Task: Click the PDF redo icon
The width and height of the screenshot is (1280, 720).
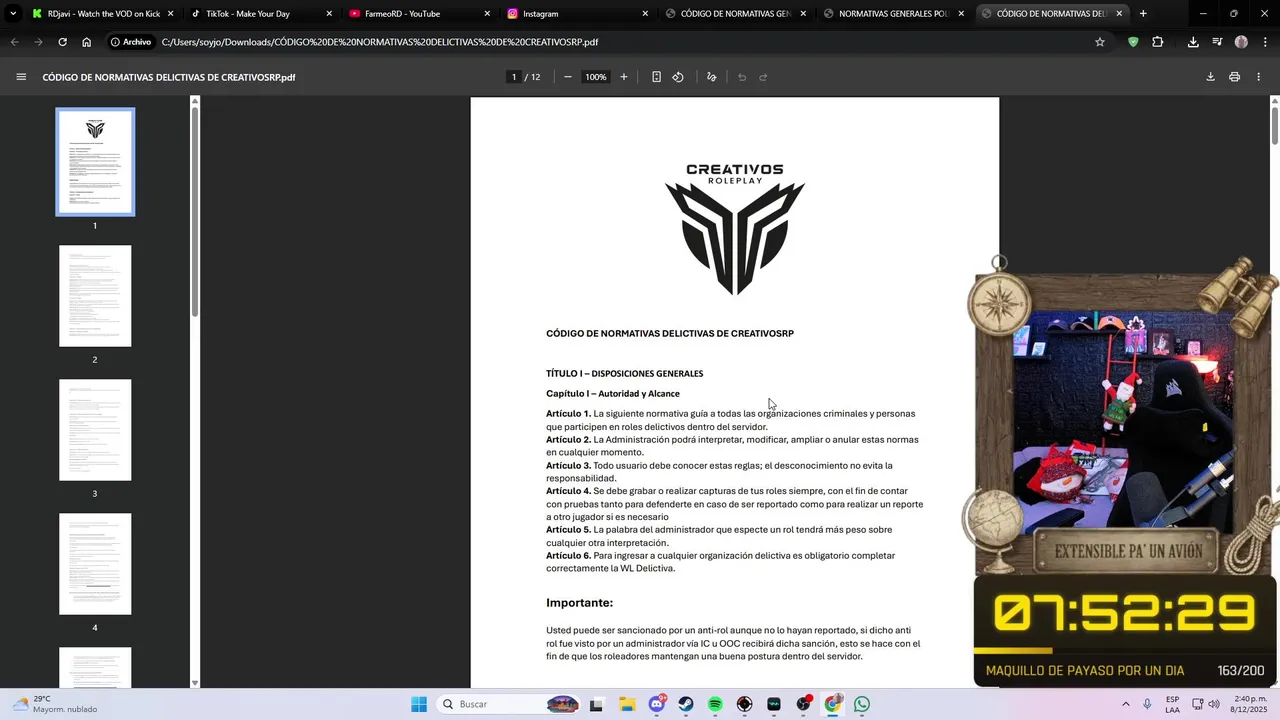Action: pos(763,77)
